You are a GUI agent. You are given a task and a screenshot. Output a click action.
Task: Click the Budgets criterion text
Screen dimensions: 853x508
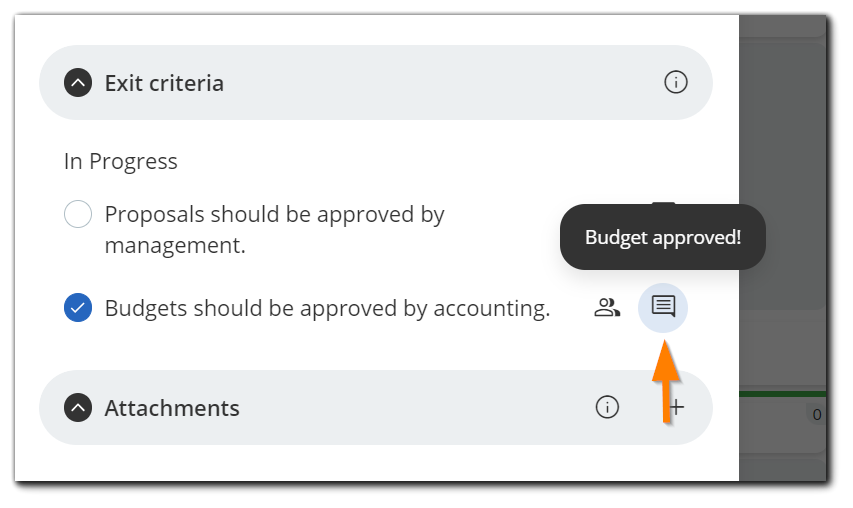coord(327,308)
